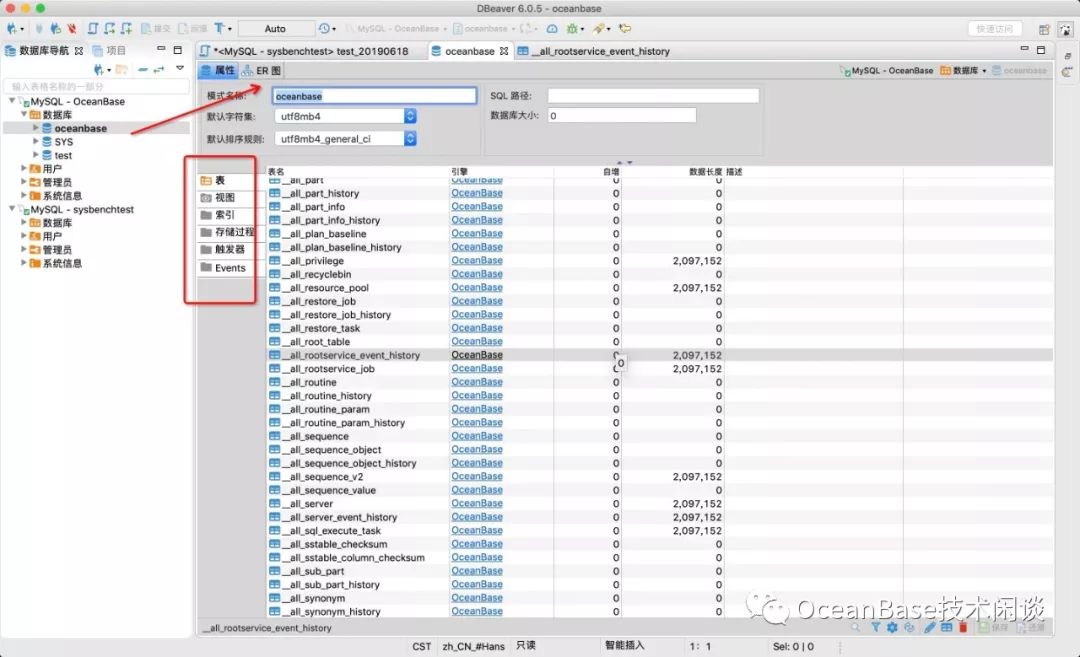Image resolution: width=1080 pixels, height=657 pixels.
Task: Select the 视图 (Views) side tab
Action: pyautogui.click(x=225, y=198)
